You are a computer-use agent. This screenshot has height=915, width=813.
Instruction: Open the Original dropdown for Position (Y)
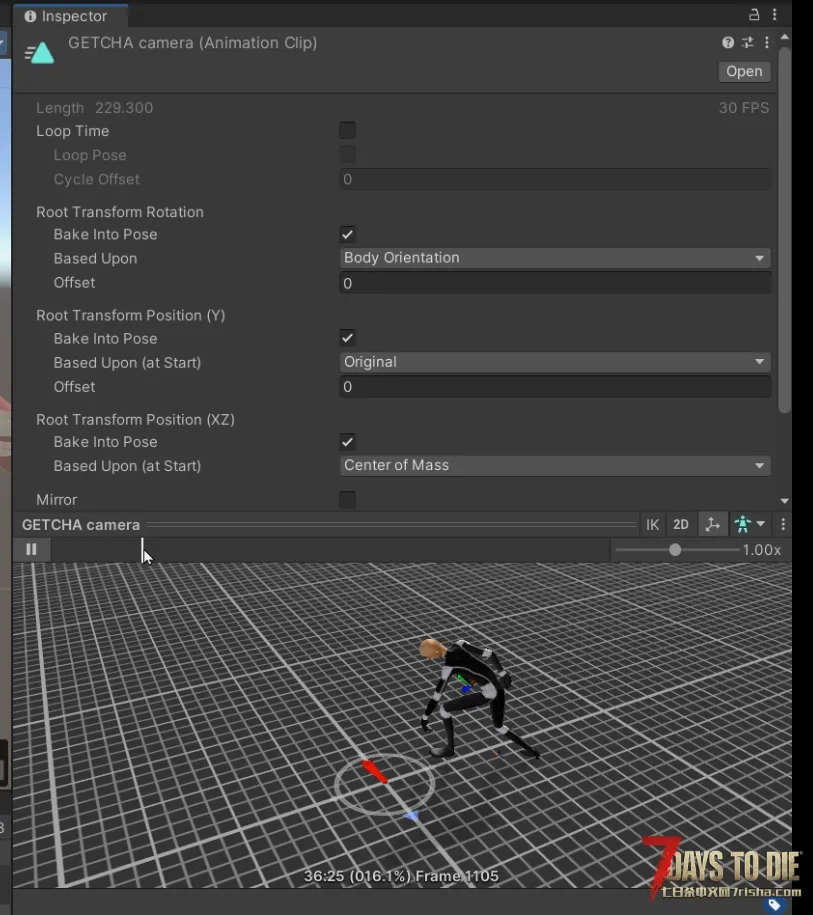tap(554, 362)
